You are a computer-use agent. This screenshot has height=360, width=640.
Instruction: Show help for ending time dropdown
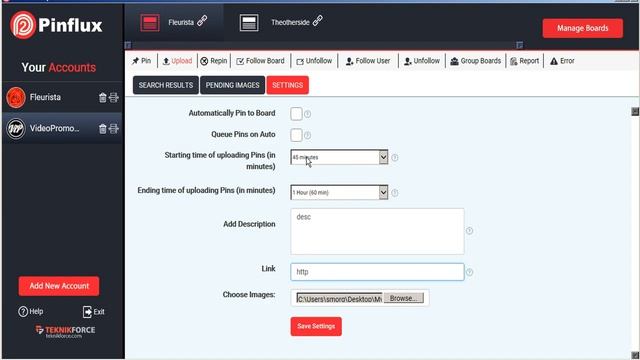tap(395, 193)
